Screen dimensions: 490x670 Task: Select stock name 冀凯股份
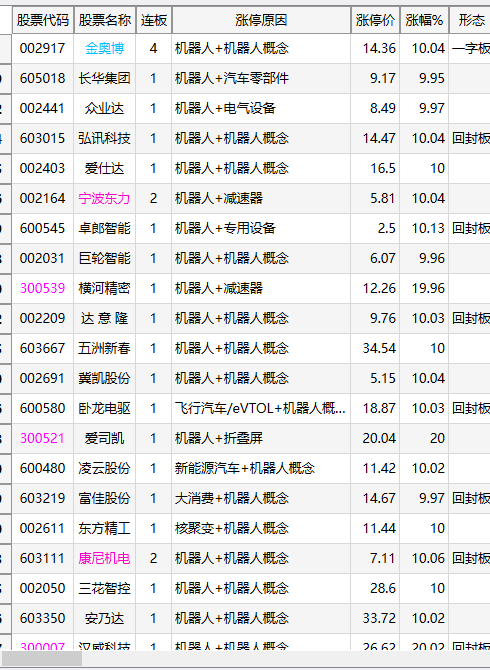[x=105, y=379]
